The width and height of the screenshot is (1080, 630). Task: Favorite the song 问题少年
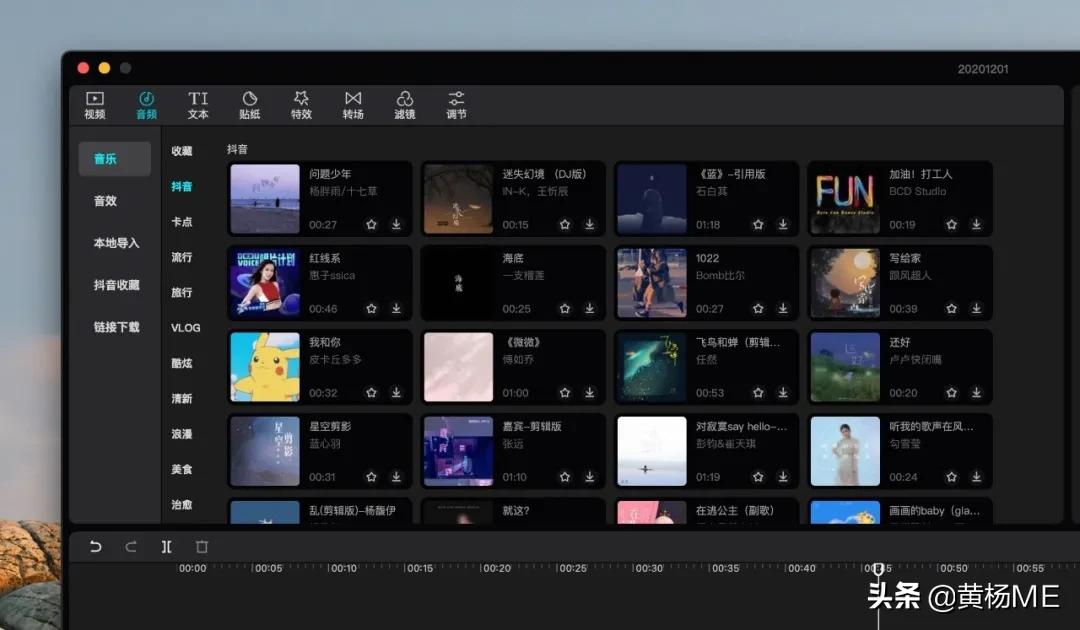click(x=371, y=225)
